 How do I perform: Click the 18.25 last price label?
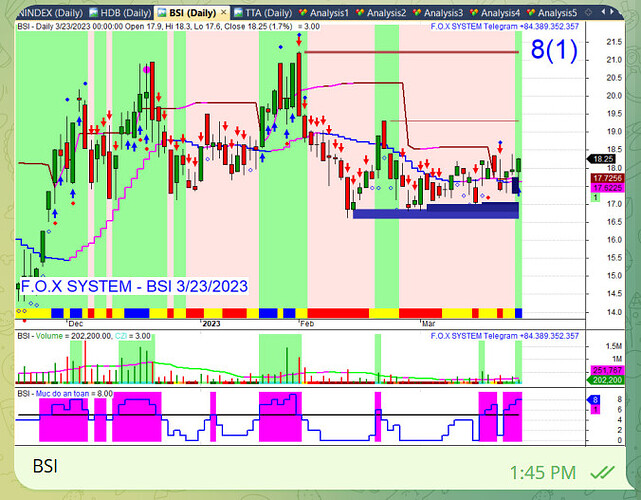(603, 159)
